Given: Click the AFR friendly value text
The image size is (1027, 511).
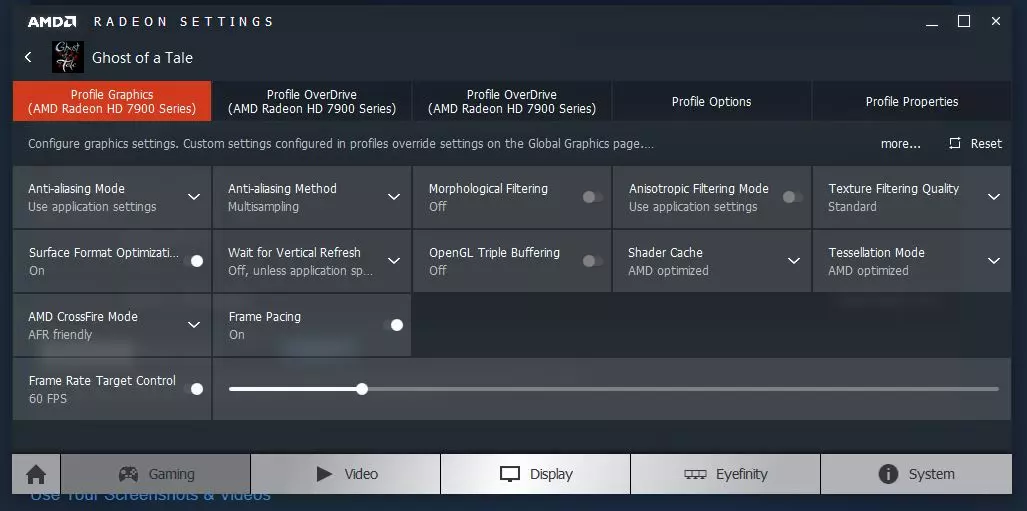Looking at the screenshot, I should pyautogui.click(x=60, y=334).
